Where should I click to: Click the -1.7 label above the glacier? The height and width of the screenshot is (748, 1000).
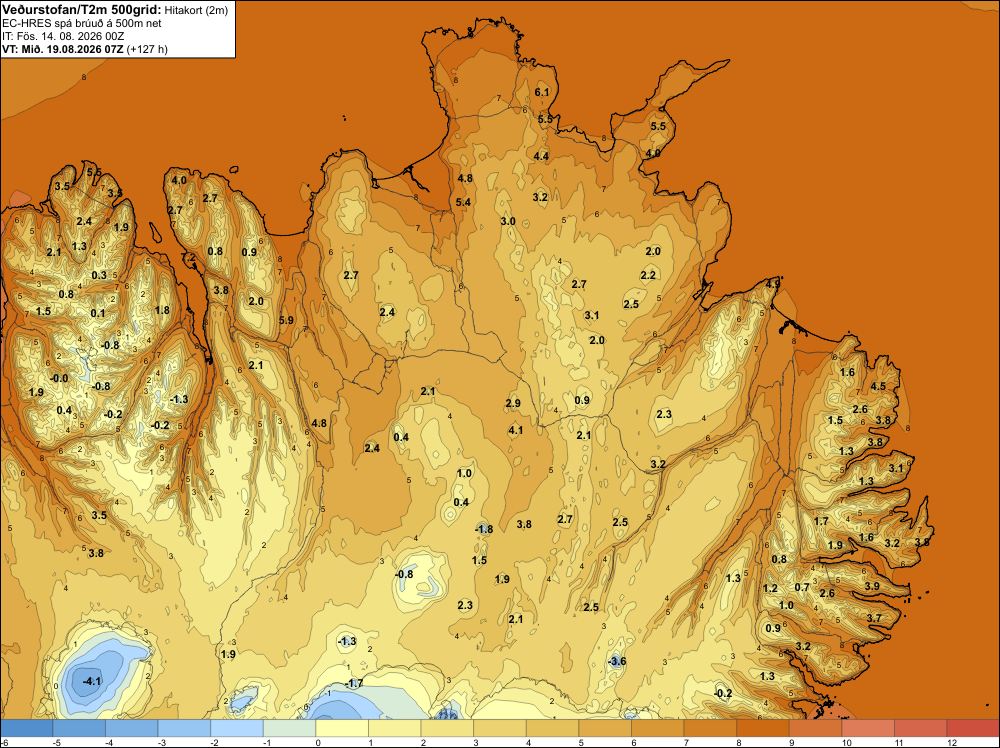(x=353, y=684)
